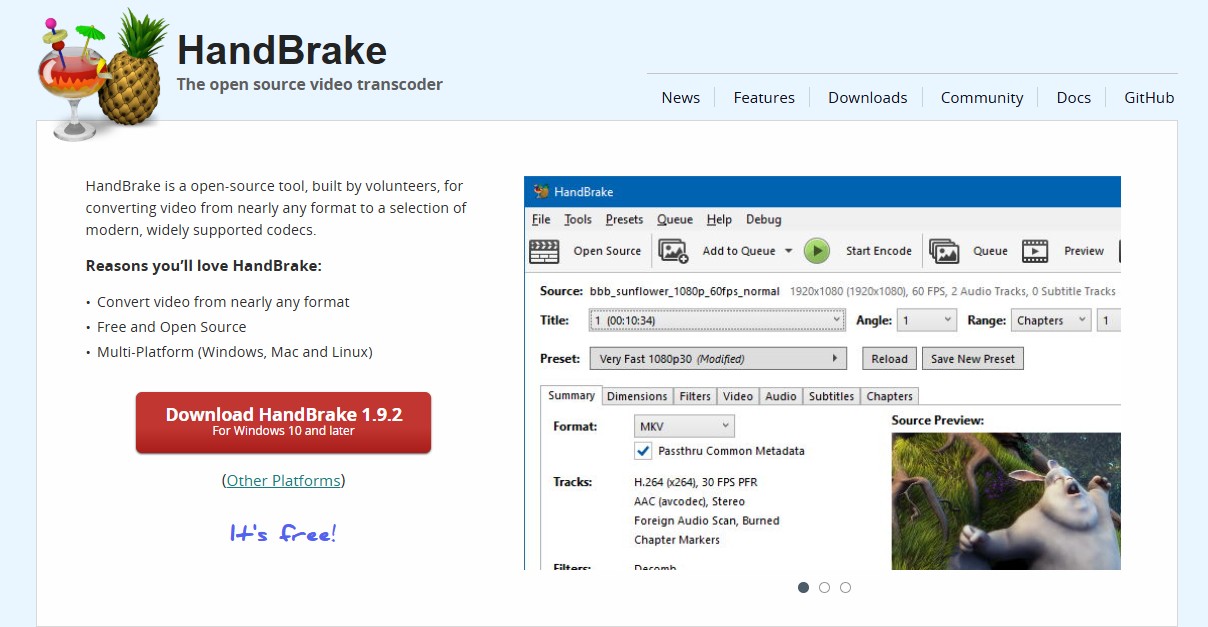The image size is (1208, 627).
Task: Go to the Community page
Action: (982, 98)
